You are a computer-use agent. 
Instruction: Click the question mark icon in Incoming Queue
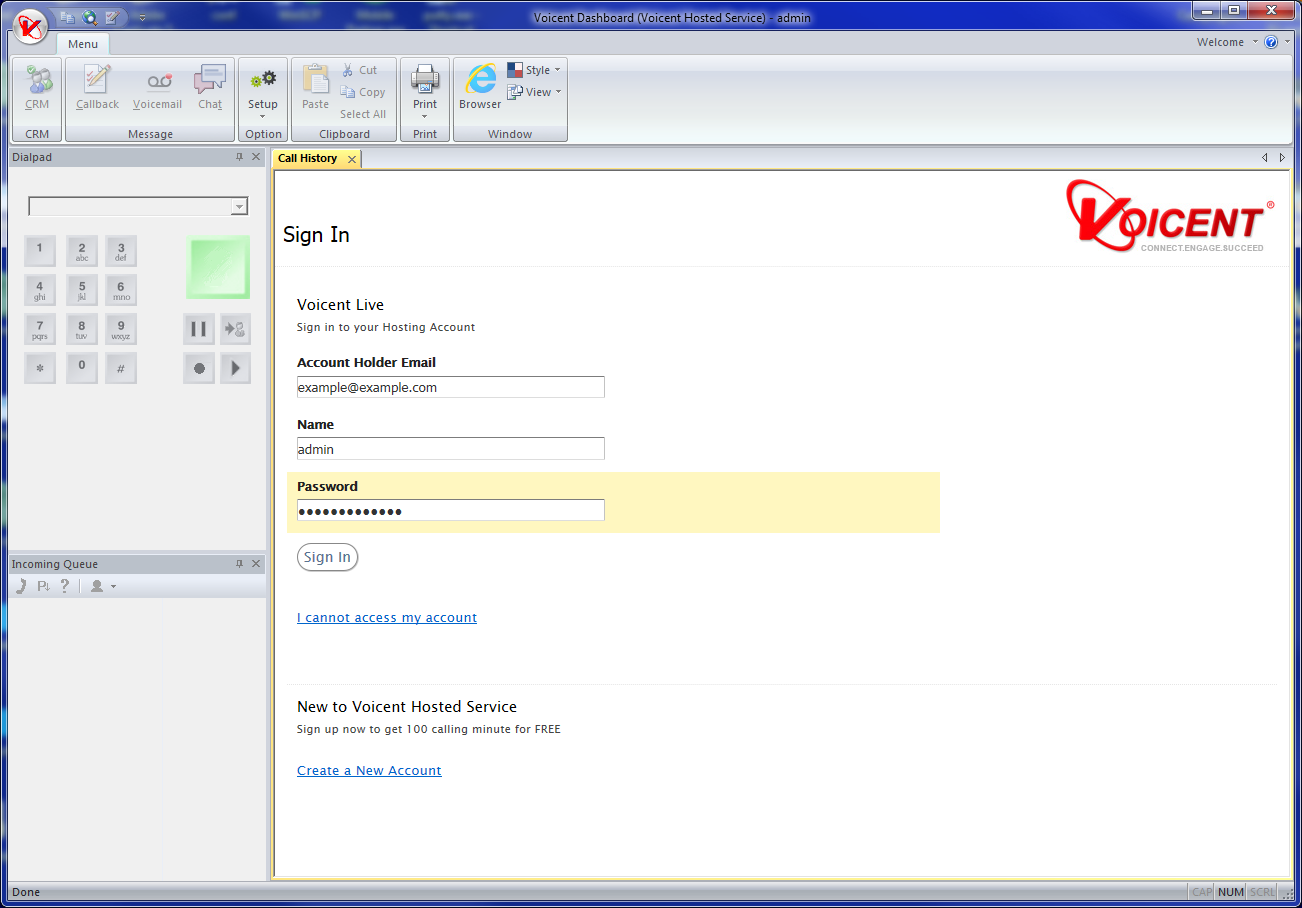tap(65, 586)
